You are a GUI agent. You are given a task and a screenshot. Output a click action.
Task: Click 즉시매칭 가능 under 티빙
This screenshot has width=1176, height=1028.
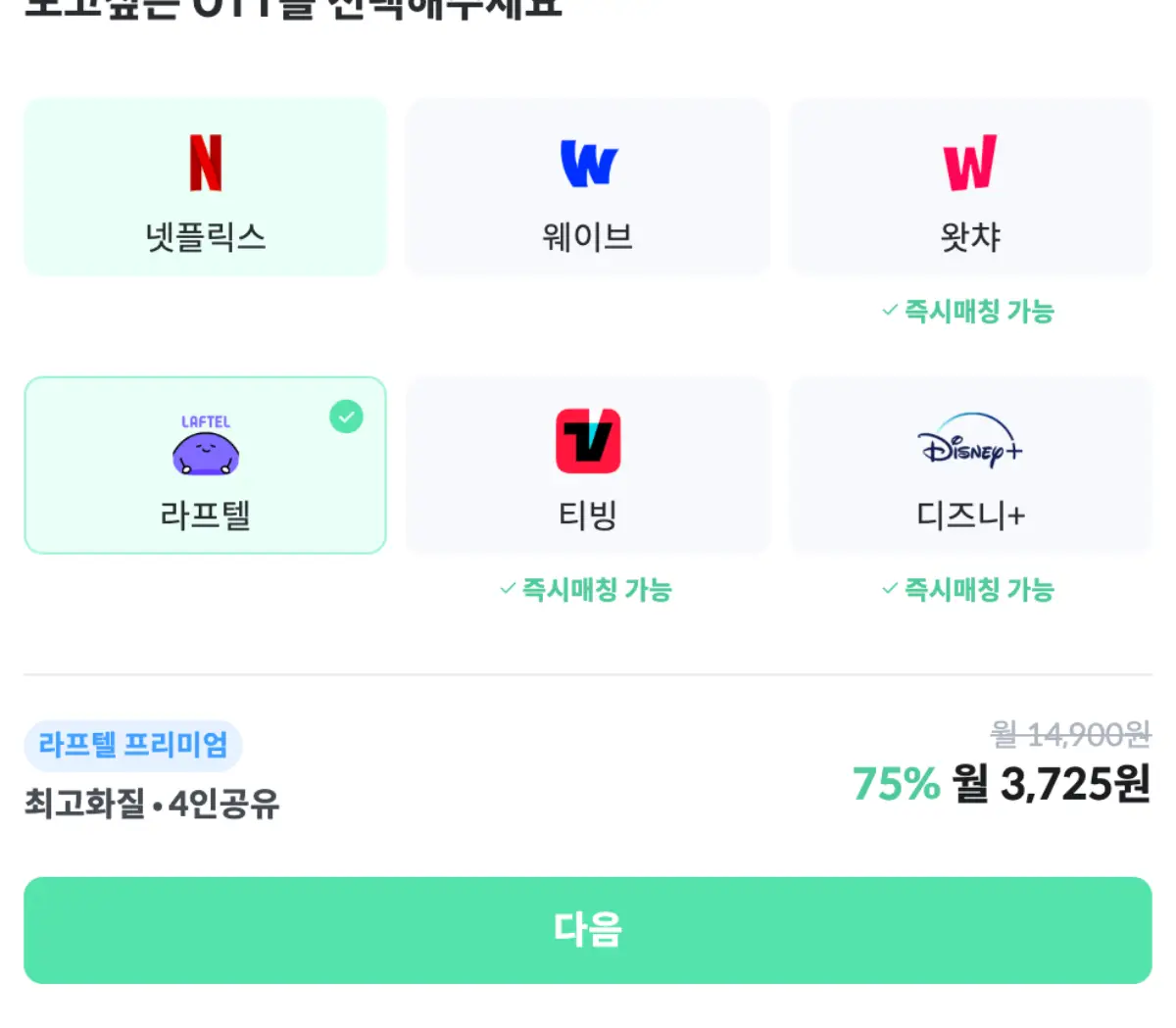point(586,590)
